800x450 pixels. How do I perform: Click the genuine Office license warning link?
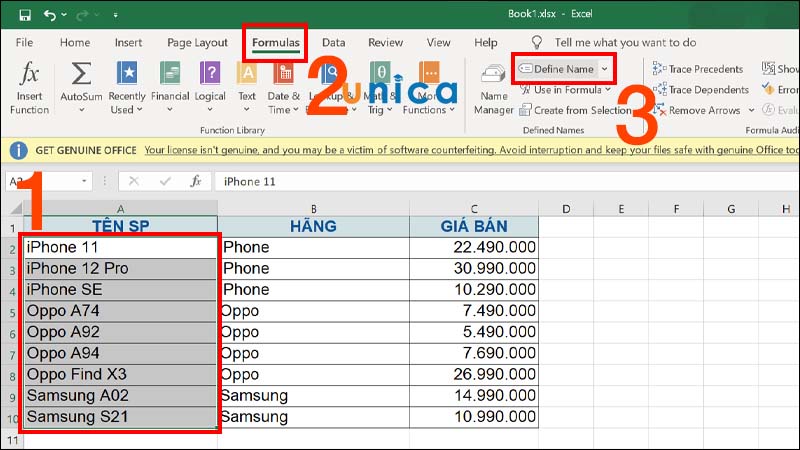tap(471, 150)
